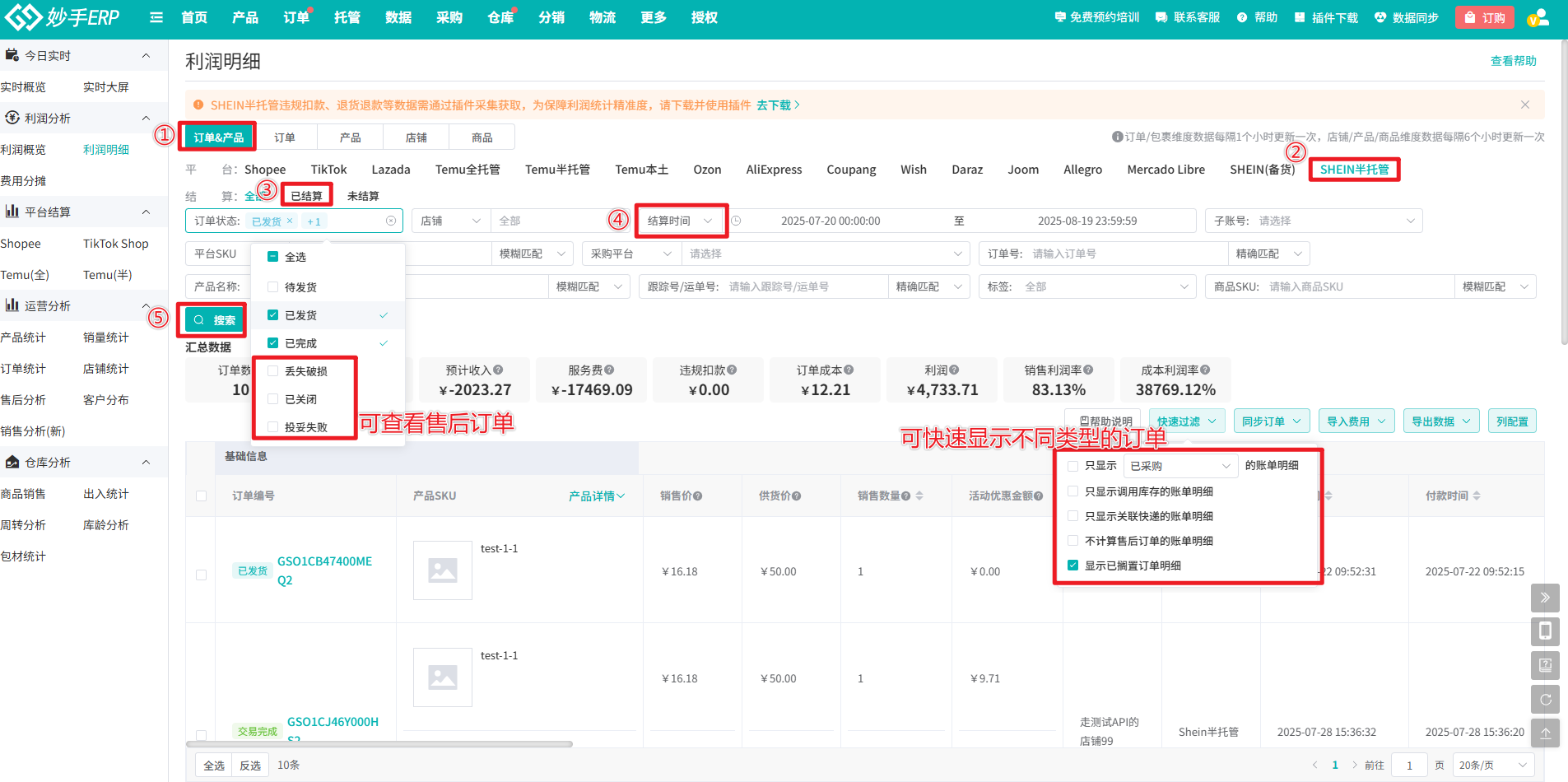Screen dimensions: 1568x782
Task: Click the 同步订单 button
Action: point(1271,421)
